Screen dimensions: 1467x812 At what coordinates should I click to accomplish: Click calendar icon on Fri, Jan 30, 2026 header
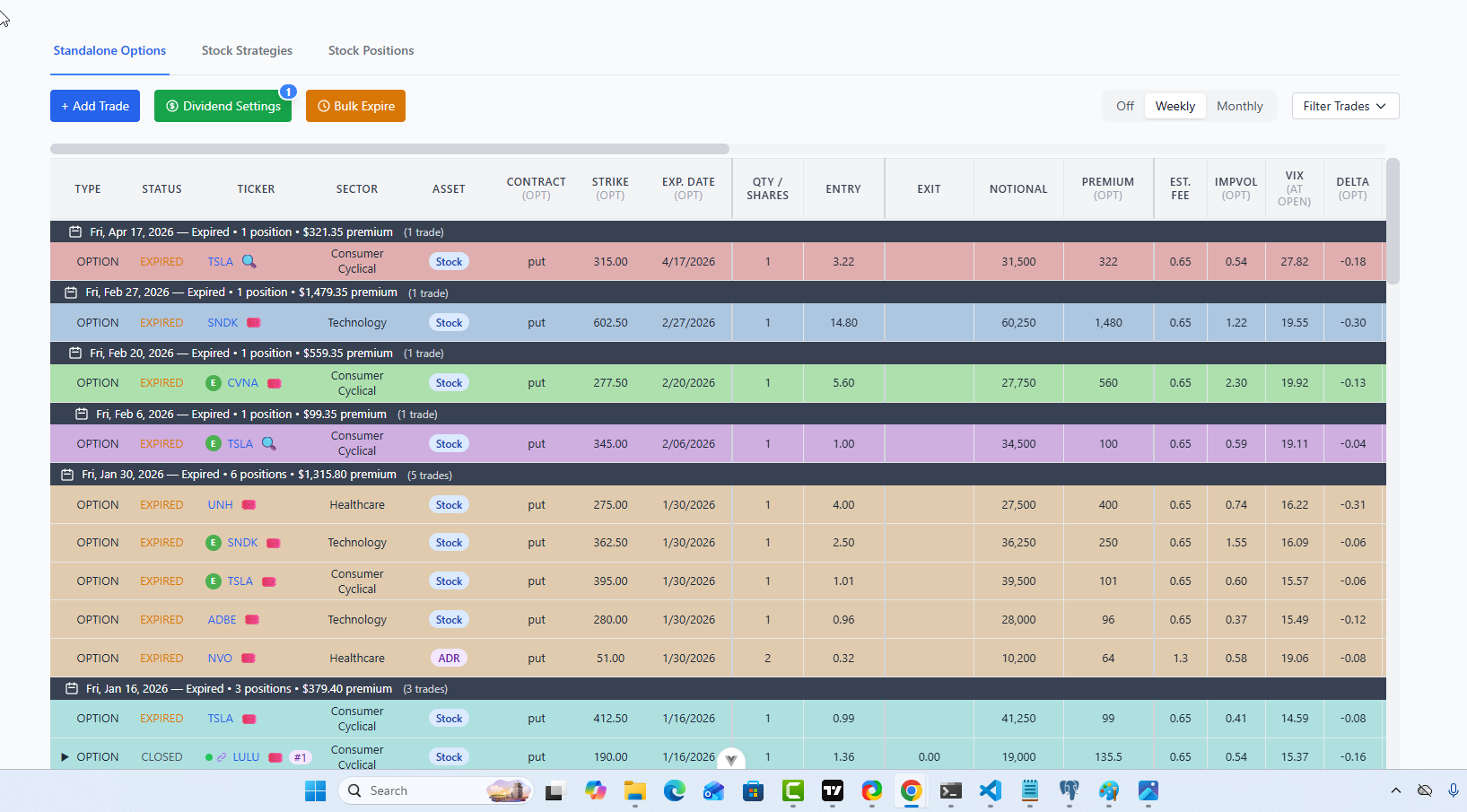[x=67, y=475]
